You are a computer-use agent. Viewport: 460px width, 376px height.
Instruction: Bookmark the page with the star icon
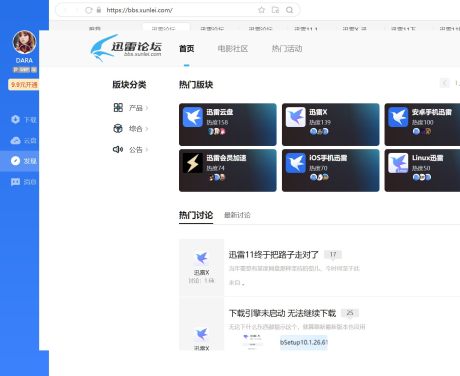click(x=262, y=10)
